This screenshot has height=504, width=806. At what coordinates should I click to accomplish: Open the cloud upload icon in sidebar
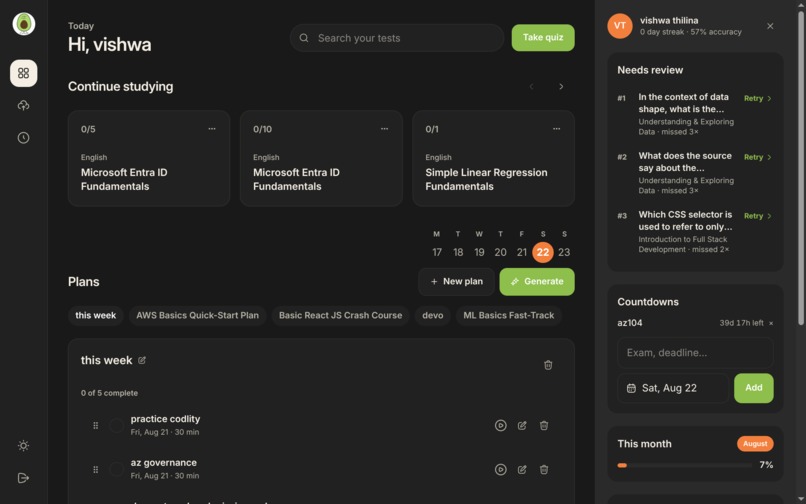24,105
